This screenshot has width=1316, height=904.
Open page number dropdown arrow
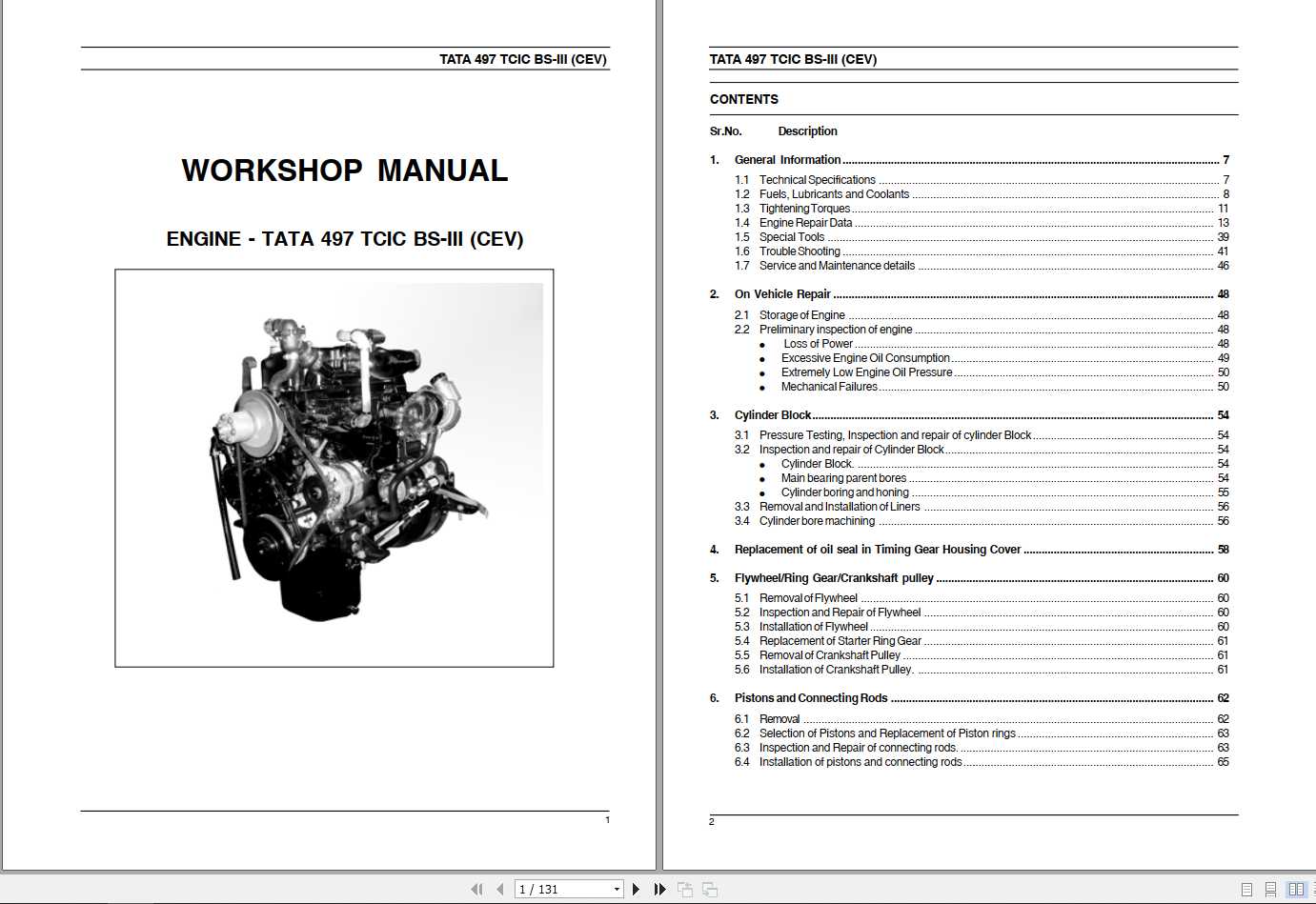pyautogui.click(x=617, y=889)
